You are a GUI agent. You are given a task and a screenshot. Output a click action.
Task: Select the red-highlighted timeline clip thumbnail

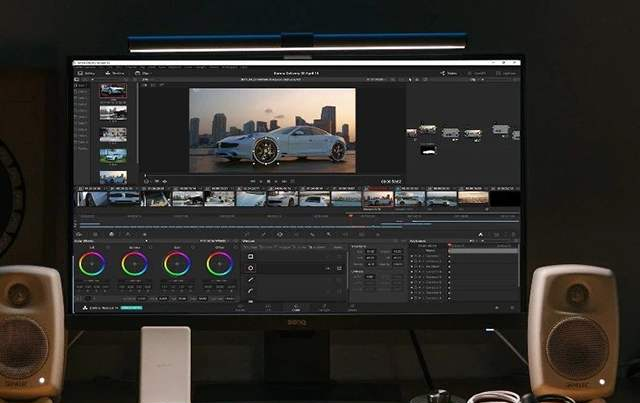coord(378,199)
